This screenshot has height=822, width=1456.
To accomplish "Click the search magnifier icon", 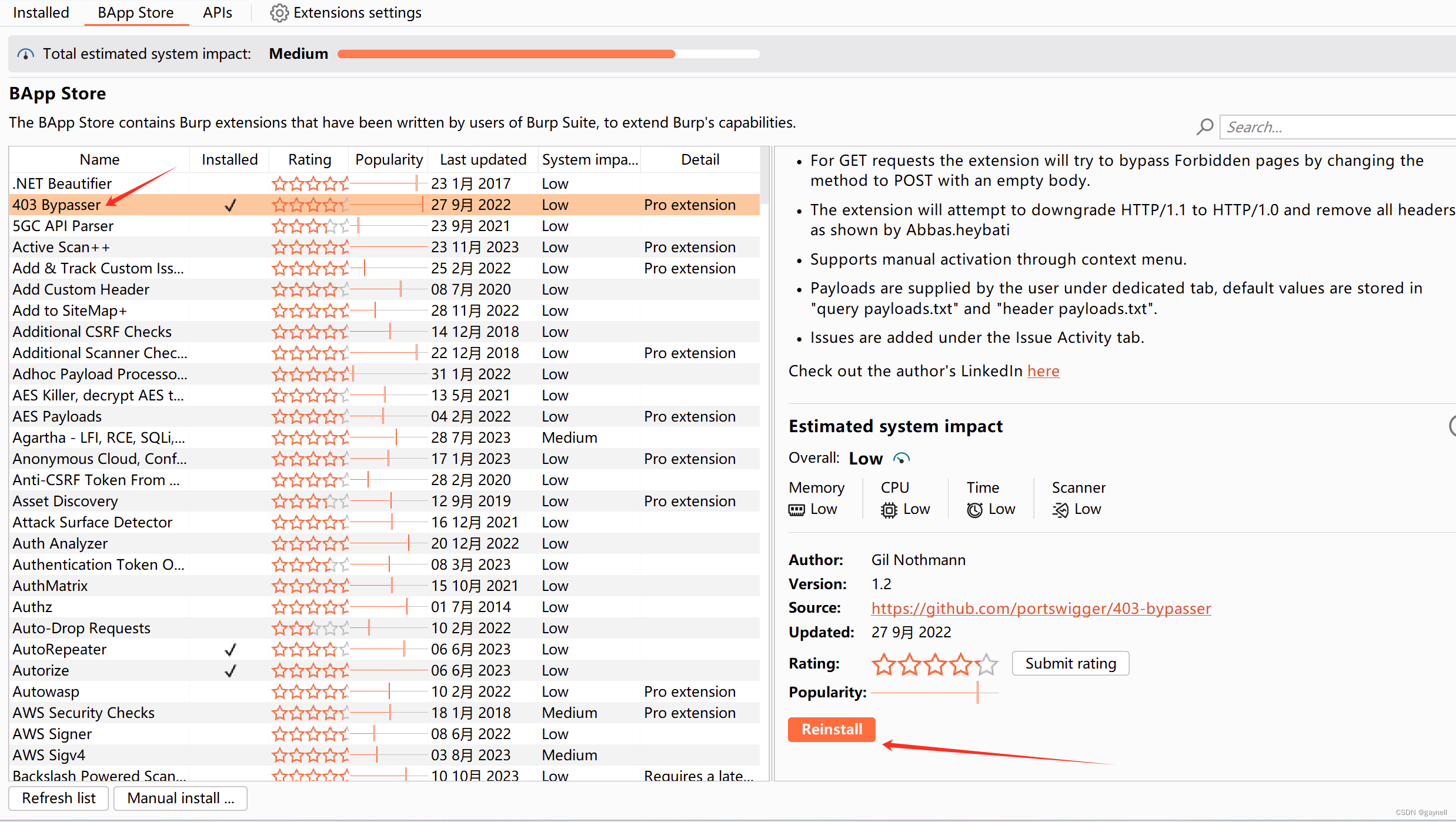I will tap(1204, 127).
